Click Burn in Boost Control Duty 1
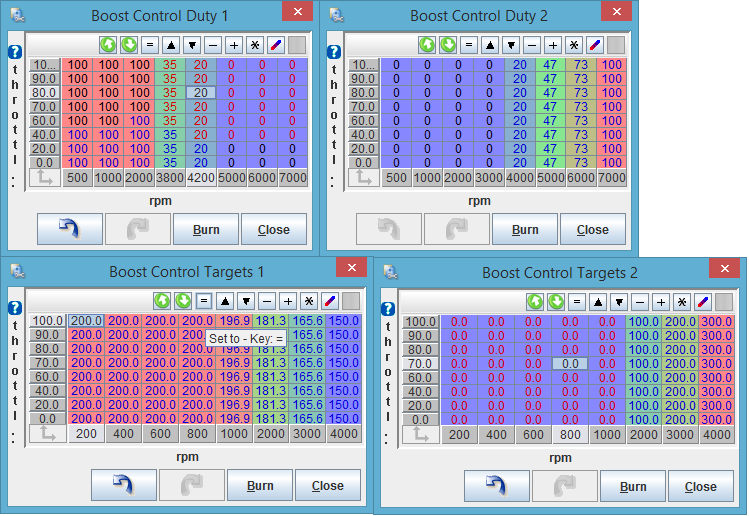 tap(206, 229)
